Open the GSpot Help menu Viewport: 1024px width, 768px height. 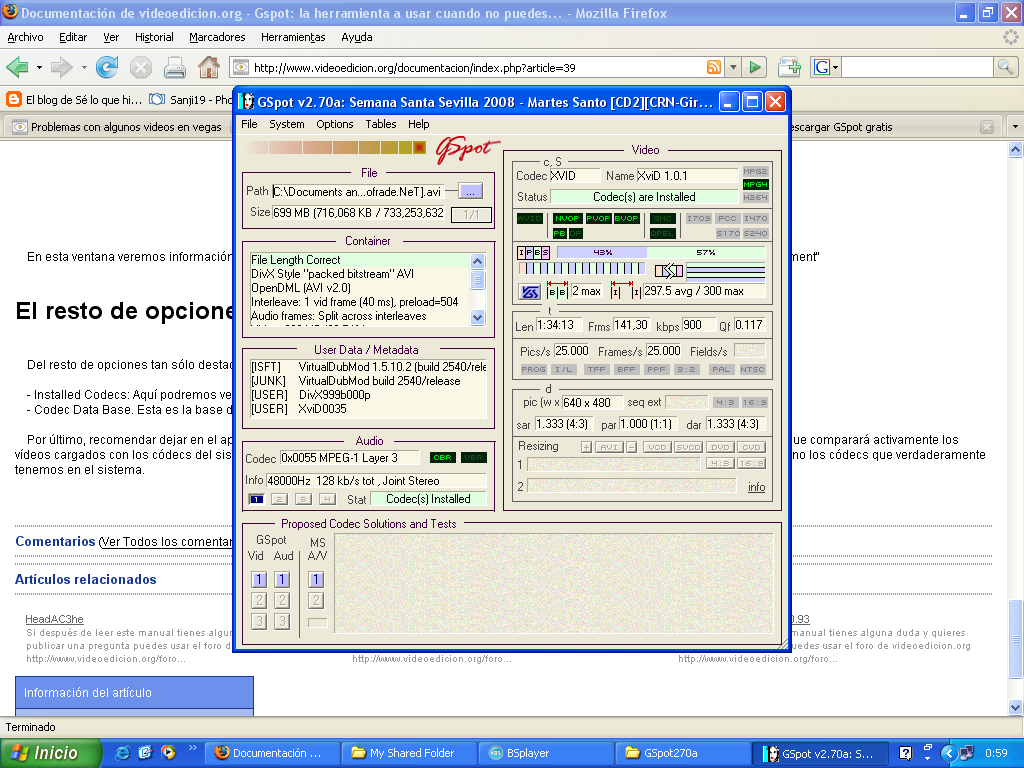pos(419,124)
